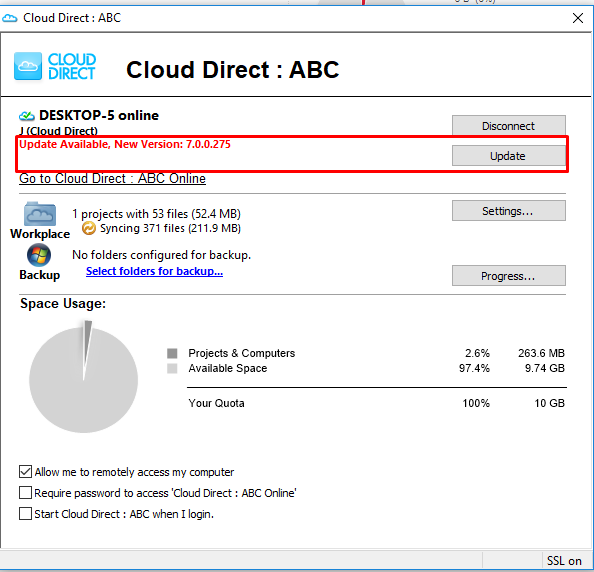
Task: Click the orange syncing icon
Action: tap(89, 228)
